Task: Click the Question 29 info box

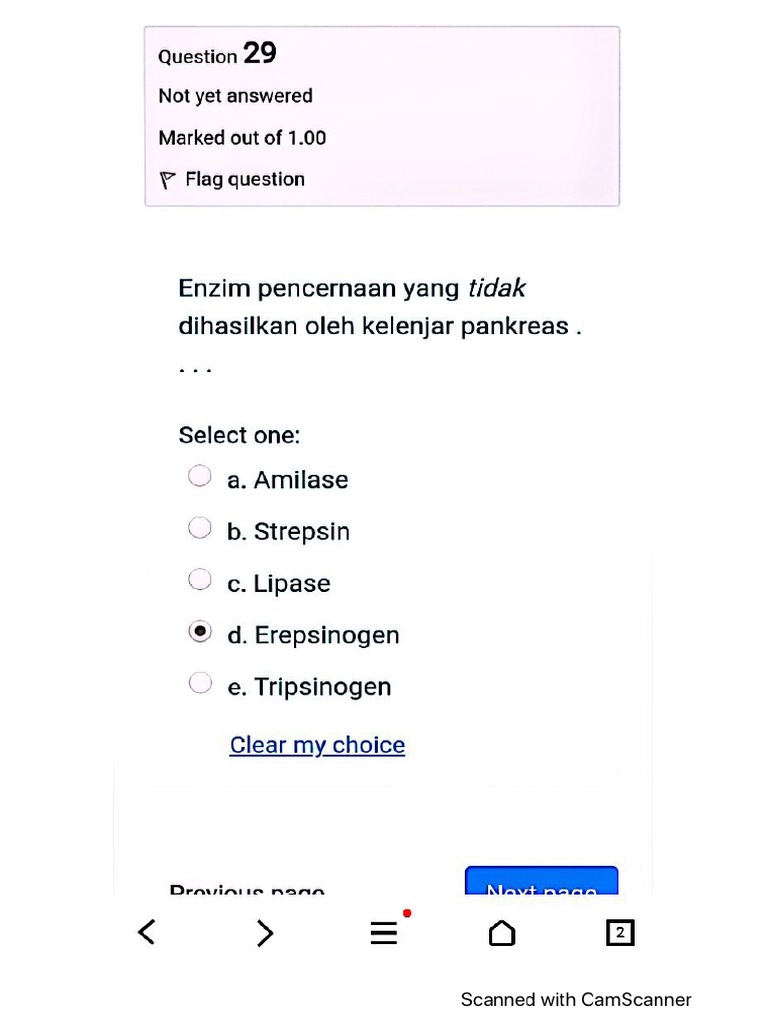Action: [x=382, y=116]
